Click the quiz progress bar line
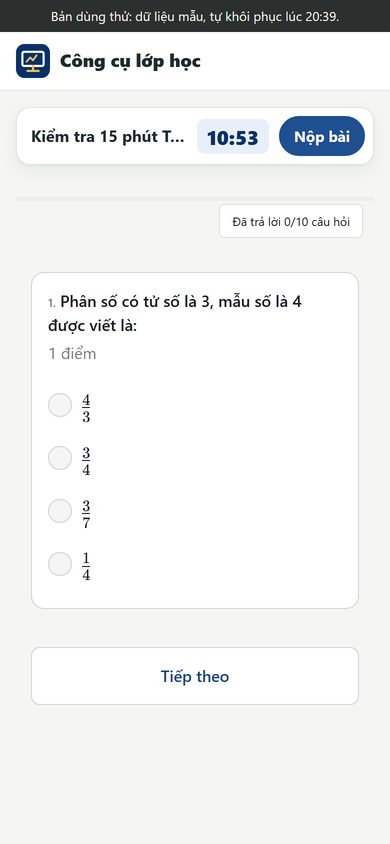 tap(195, 199)
